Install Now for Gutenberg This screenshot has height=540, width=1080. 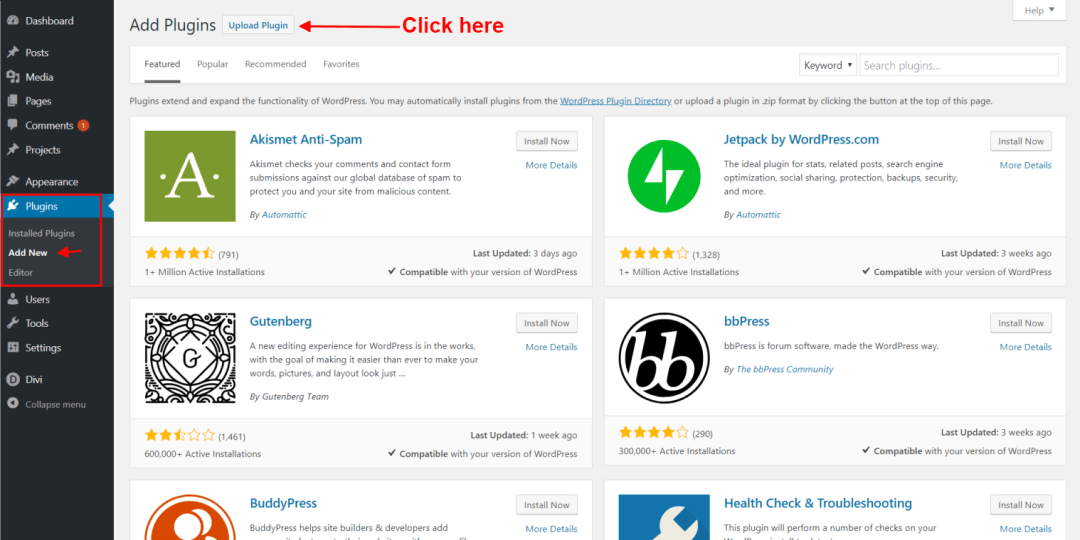(x=547, y=323)
